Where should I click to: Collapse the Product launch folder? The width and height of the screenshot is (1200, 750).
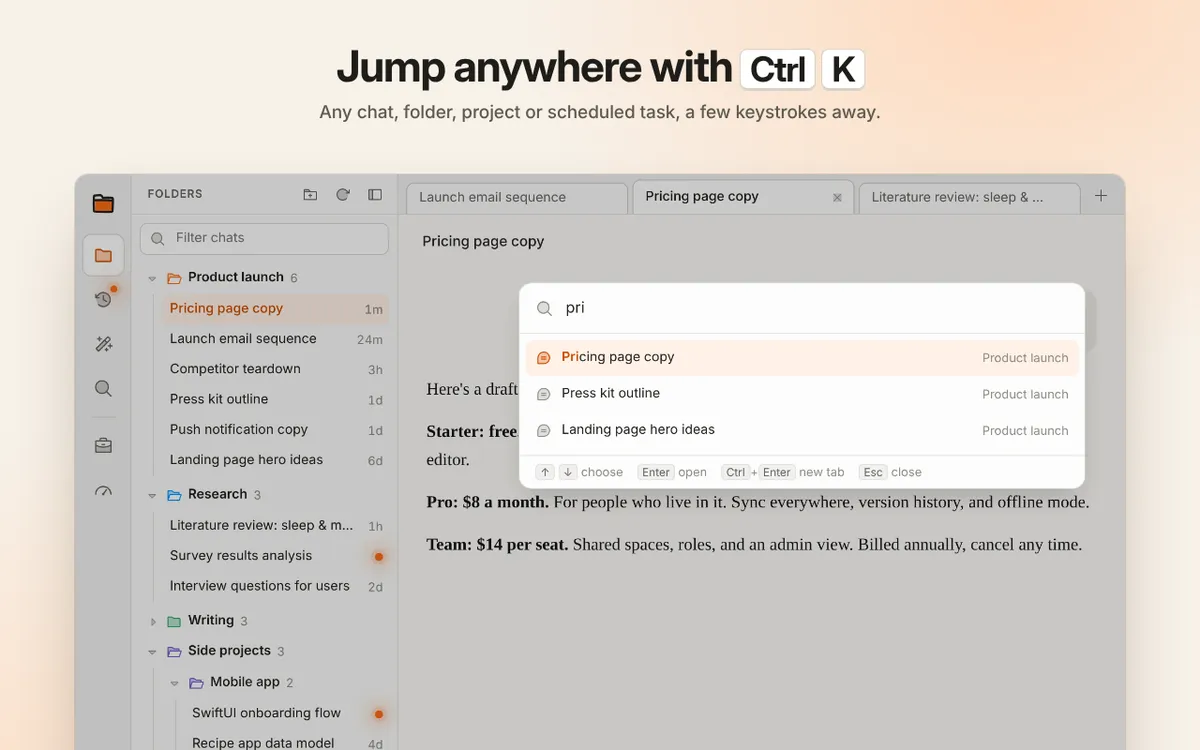(152, 278)
